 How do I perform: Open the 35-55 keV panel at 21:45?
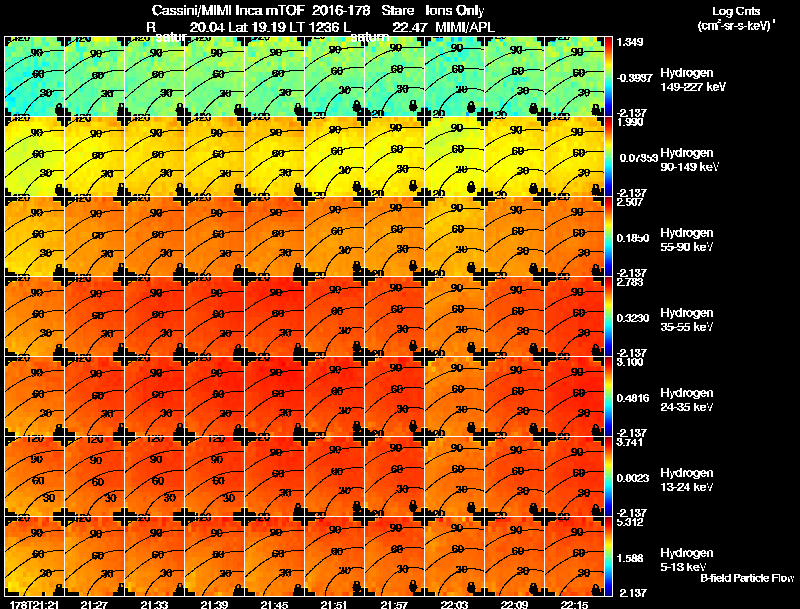(274, 317)
